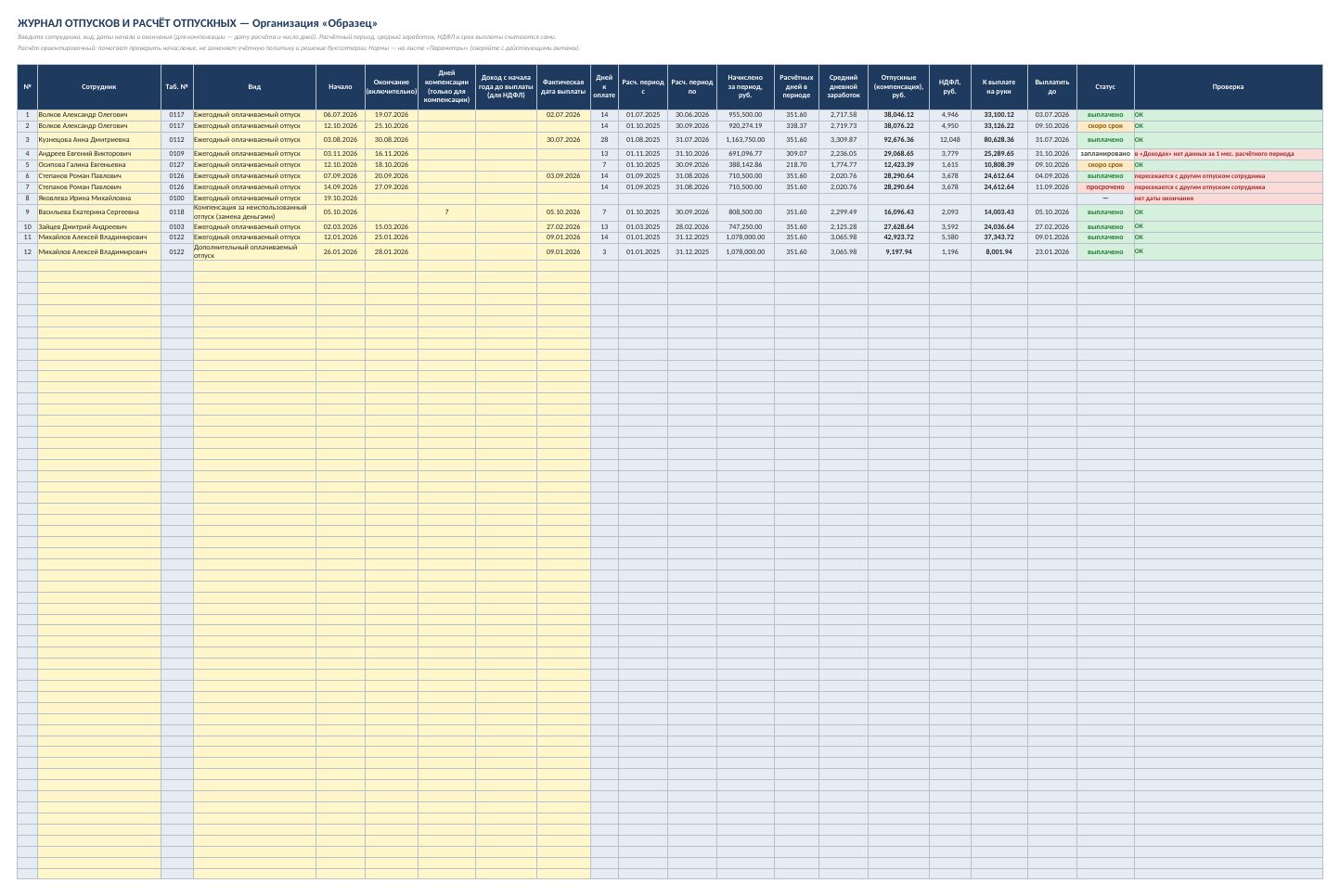Select the 'Начислено за период, руб.' header
Viewport: 1340px width, 896px height.
(745, 86)
